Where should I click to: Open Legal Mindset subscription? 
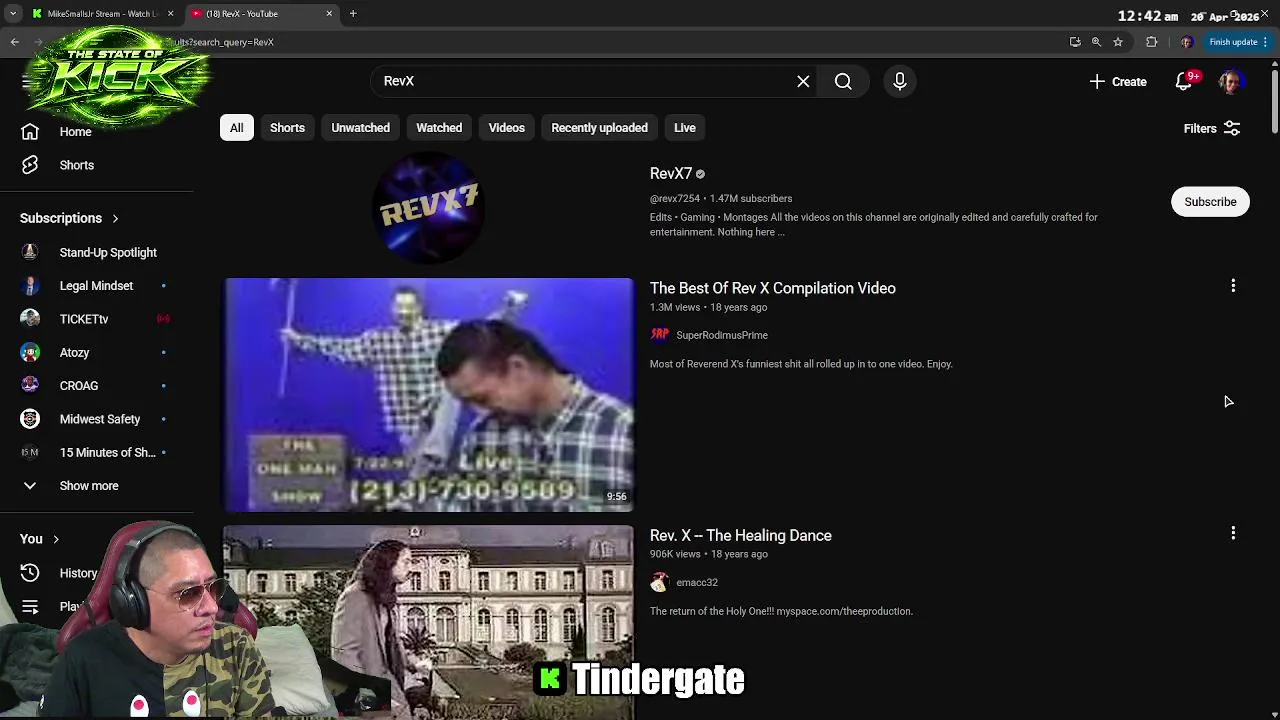[97, 286]
